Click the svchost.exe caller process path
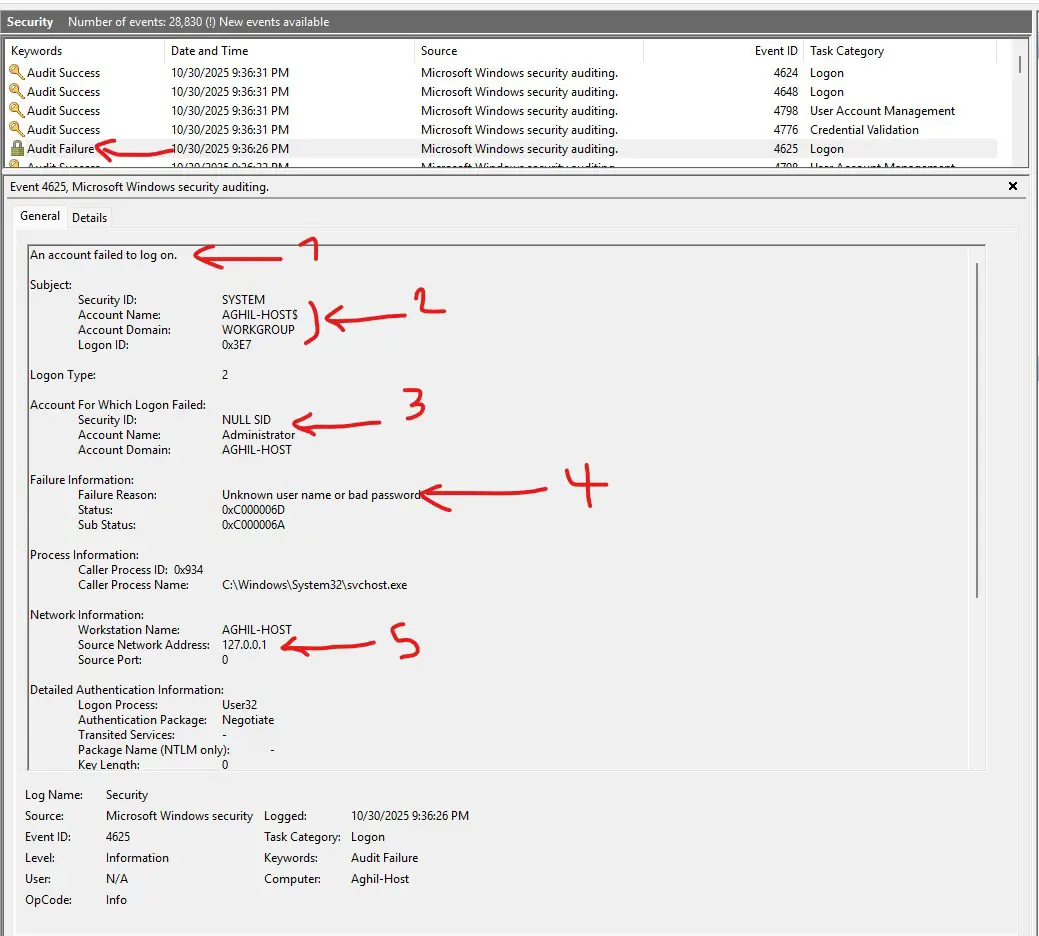The height and width of the screenshot is (936, 1039). pyautogui.click(x=314, y=585)
